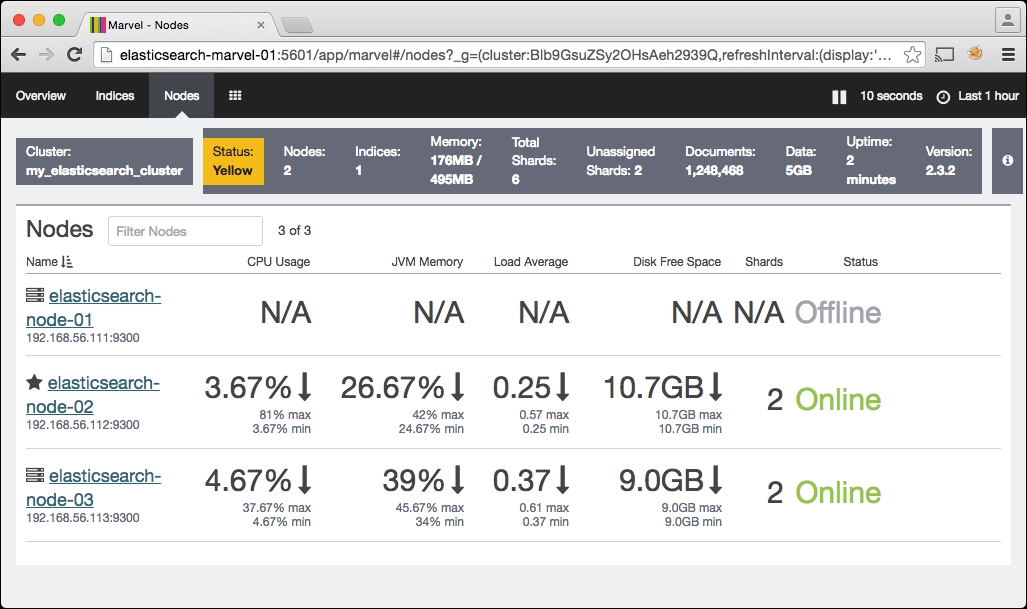1027x609 pixels.
Task: Click the Cast screen icon in toolbar
Action: coord(944,55)
